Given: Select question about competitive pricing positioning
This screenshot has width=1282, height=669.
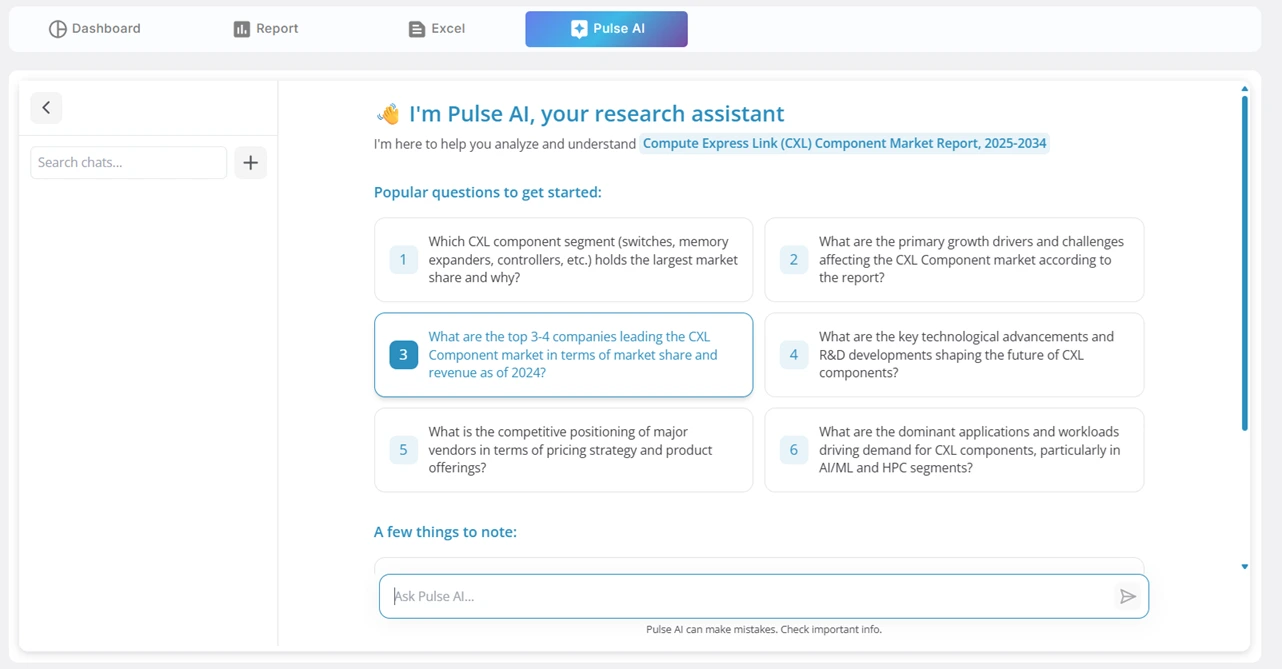Looking at the screenshot, I should point(563,449).
